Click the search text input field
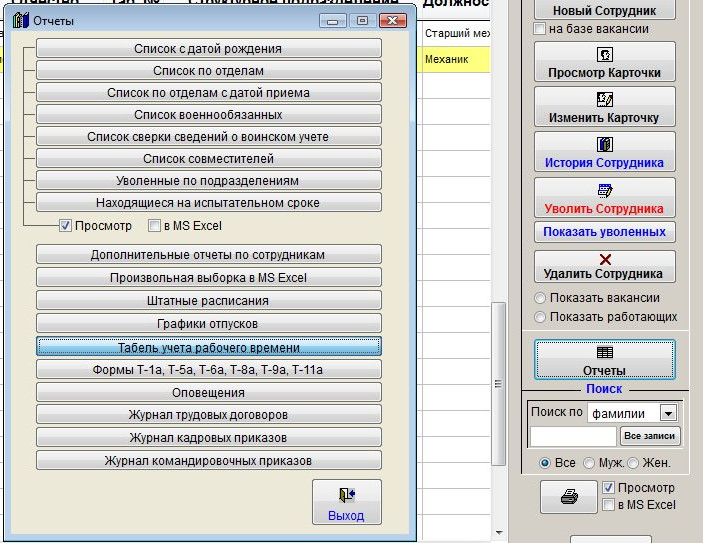This screenshot has height=543, width=703. pyautogui.click(x=573, y=436)
